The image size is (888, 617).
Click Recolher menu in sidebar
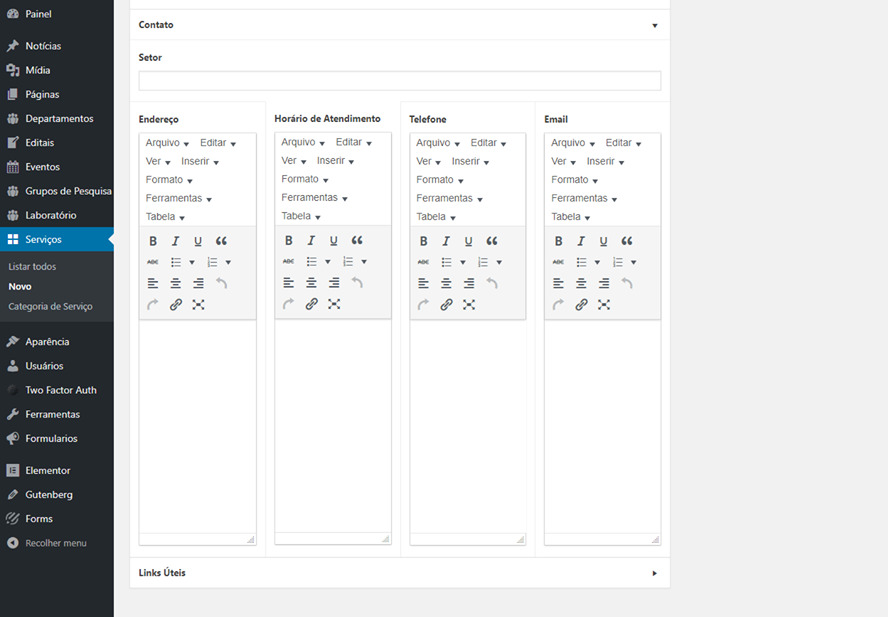55,543
